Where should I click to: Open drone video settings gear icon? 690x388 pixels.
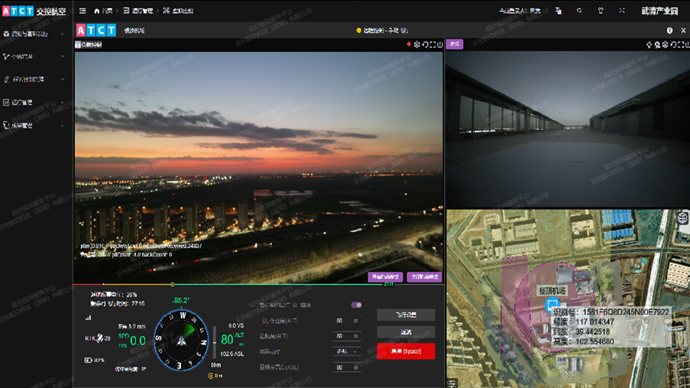tap(417, 44)
